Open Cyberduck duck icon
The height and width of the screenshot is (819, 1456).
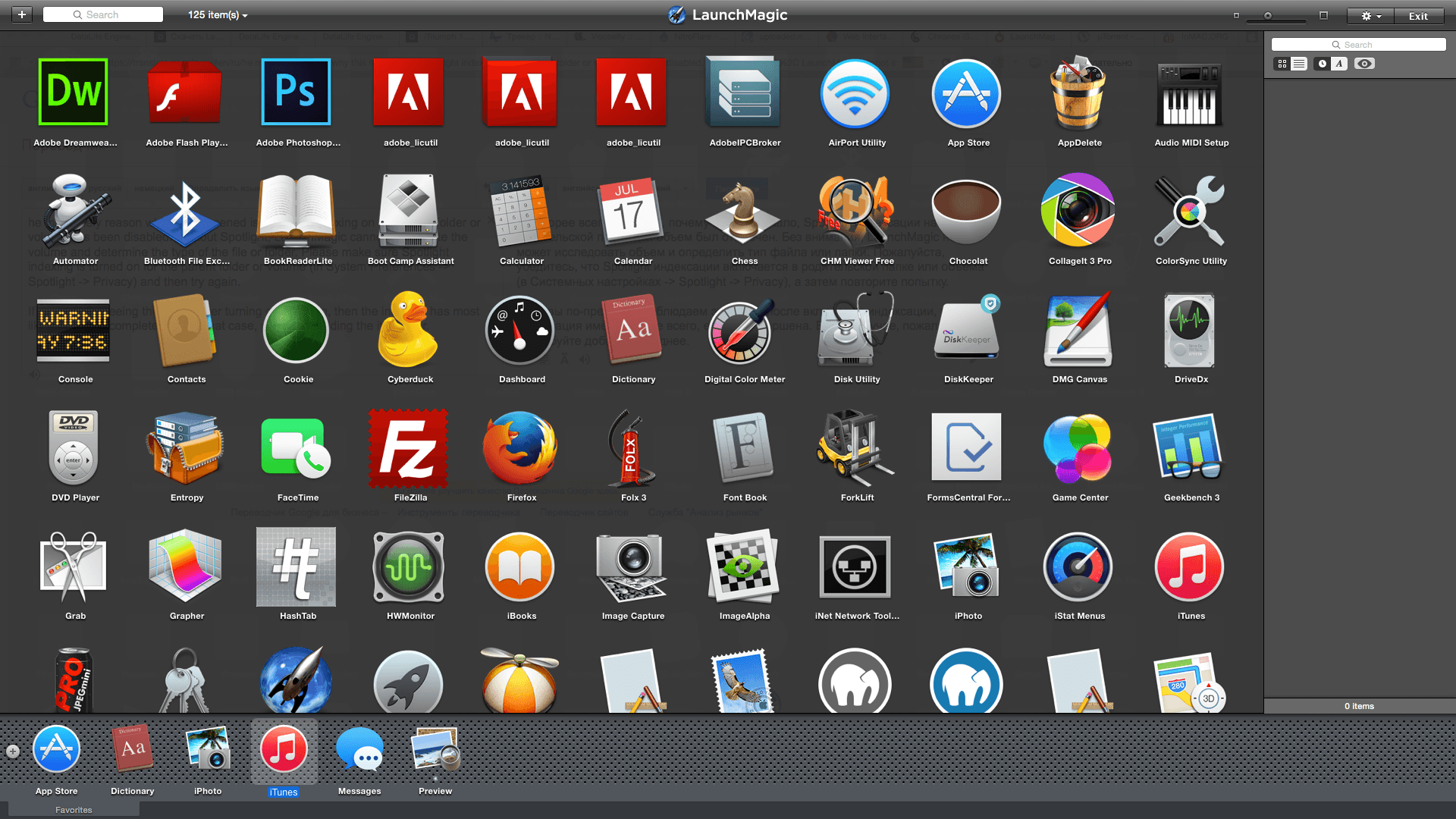[x=408, y=329]
